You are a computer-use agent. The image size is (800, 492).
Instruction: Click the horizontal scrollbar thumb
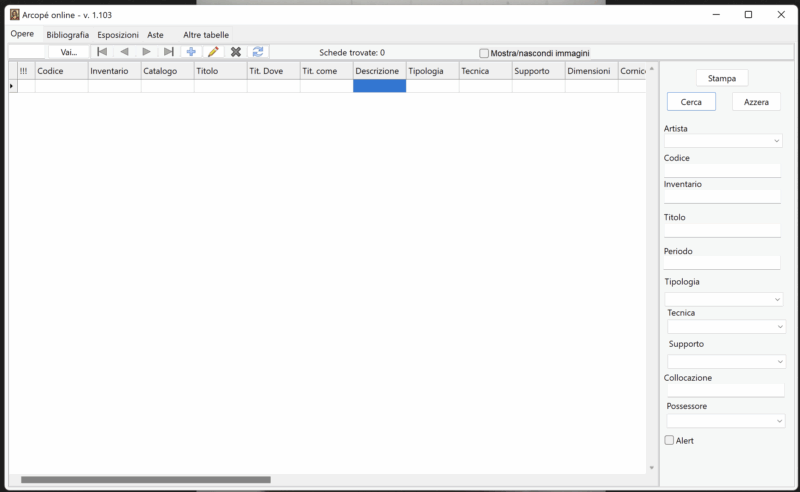pyautogui.click(x=145, y=480)
